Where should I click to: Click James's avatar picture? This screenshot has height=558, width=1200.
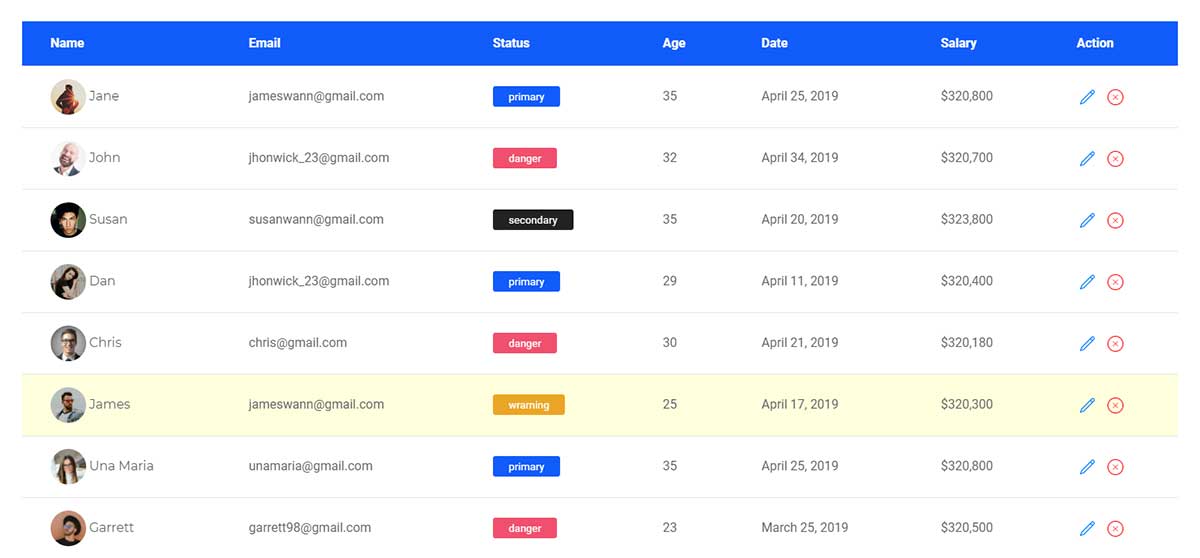point(68,405)
